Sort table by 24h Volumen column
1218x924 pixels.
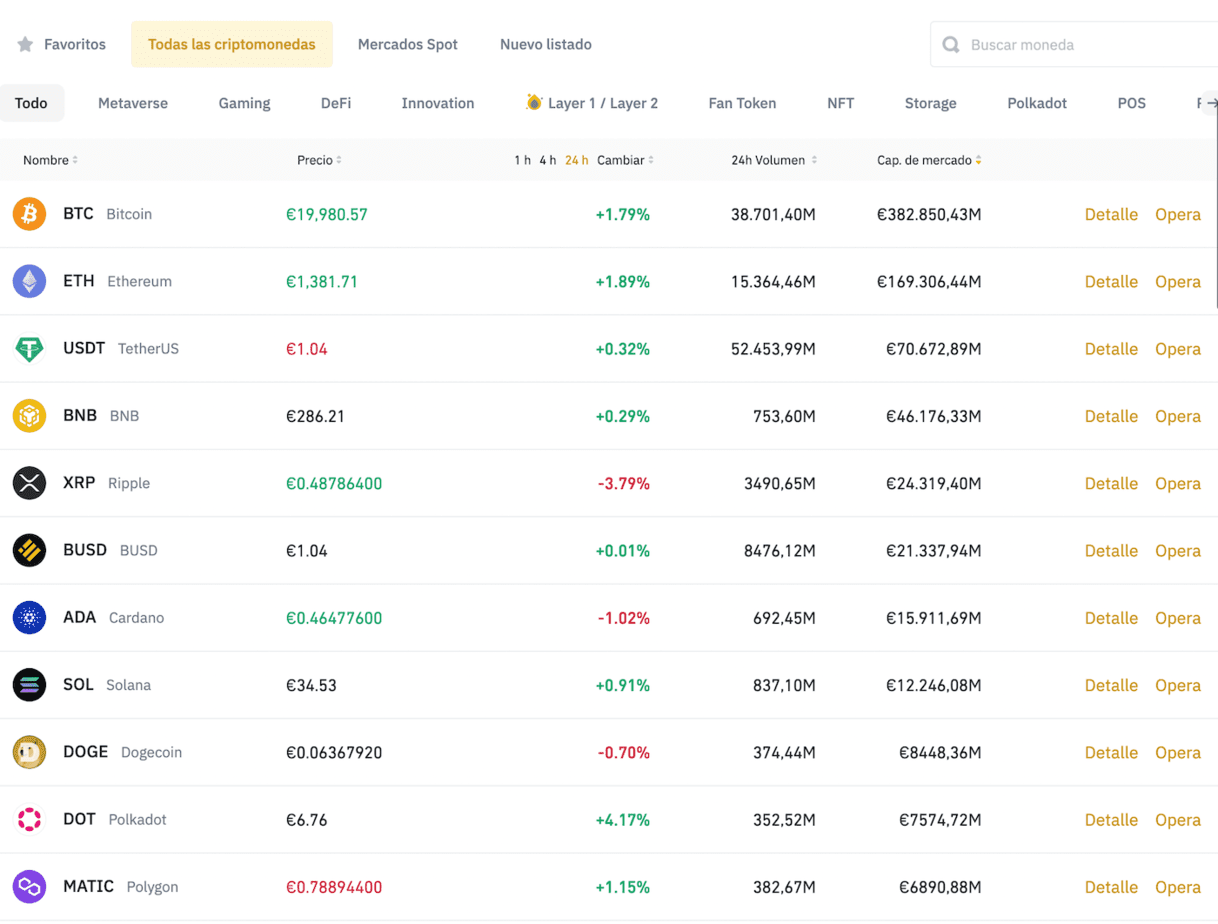click(774, 160)
